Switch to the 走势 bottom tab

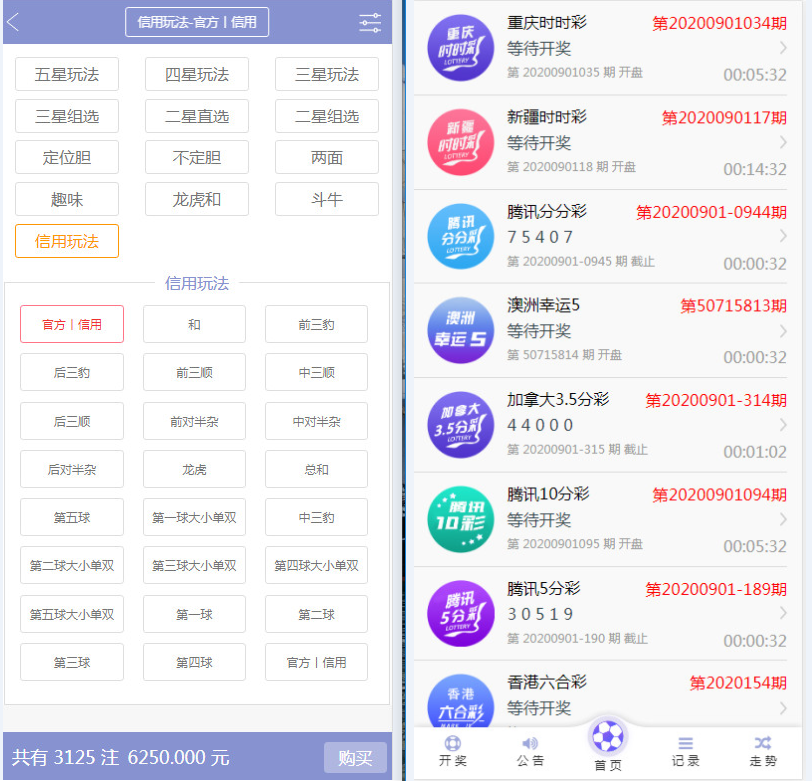coord(763,751)
